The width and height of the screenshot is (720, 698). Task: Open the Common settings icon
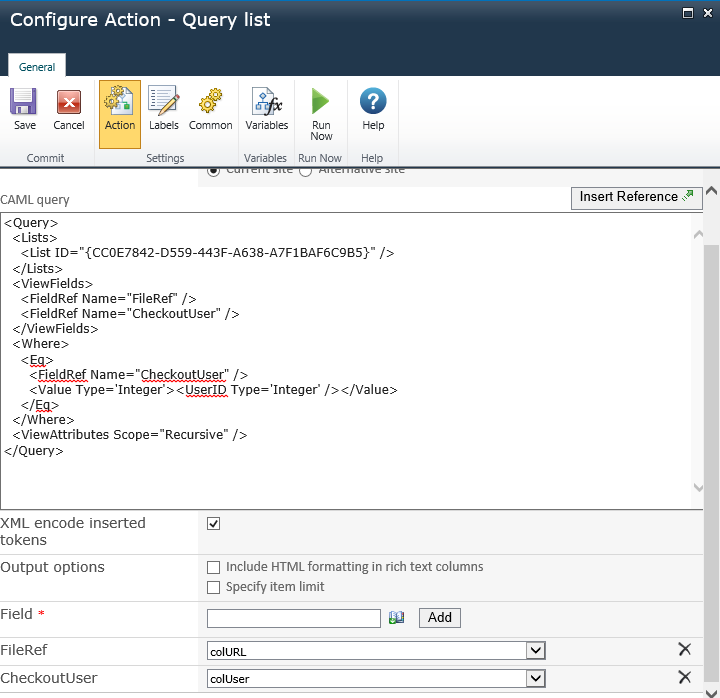coord(210,103)
